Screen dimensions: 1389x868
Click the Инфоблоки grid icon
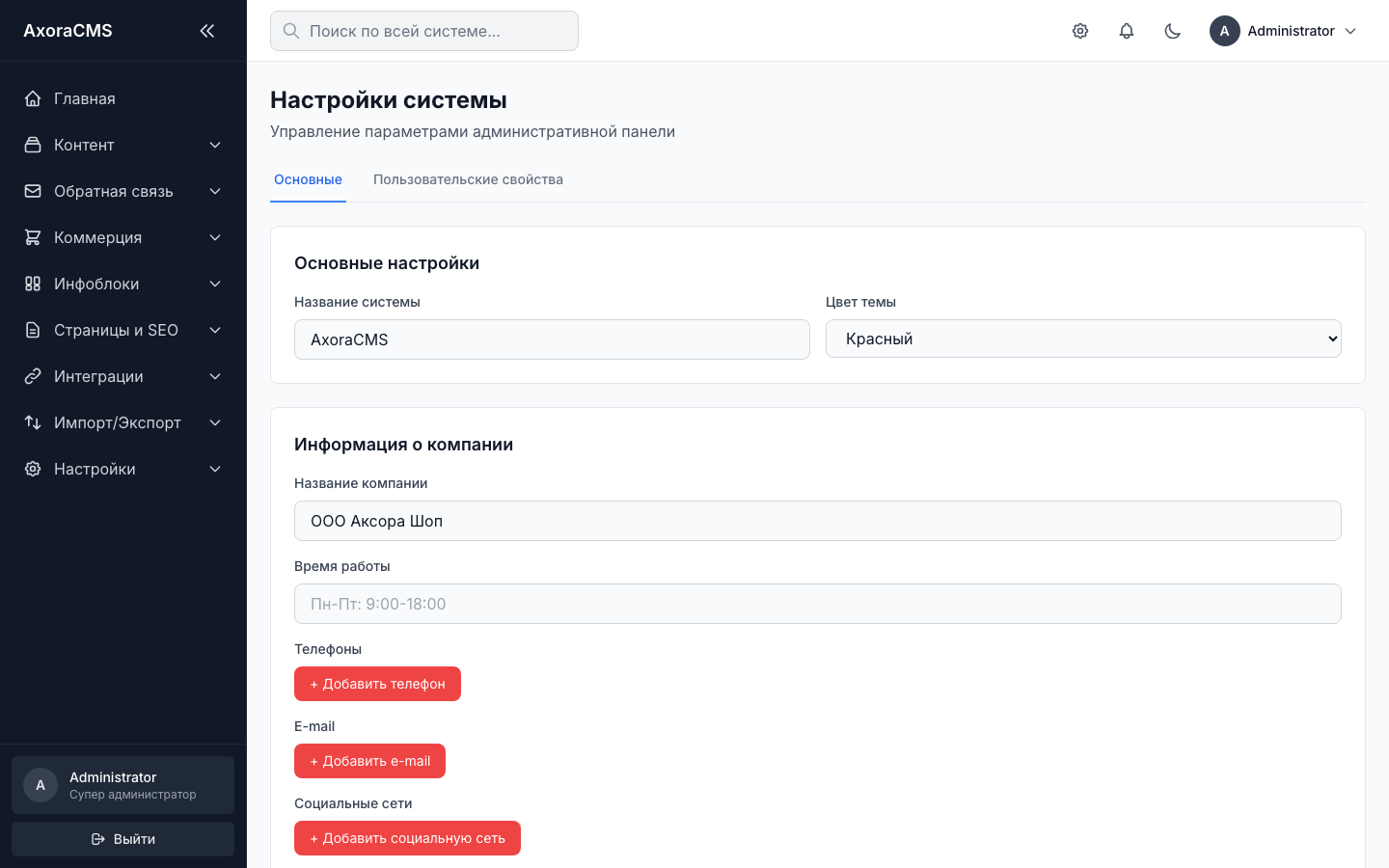33,284
